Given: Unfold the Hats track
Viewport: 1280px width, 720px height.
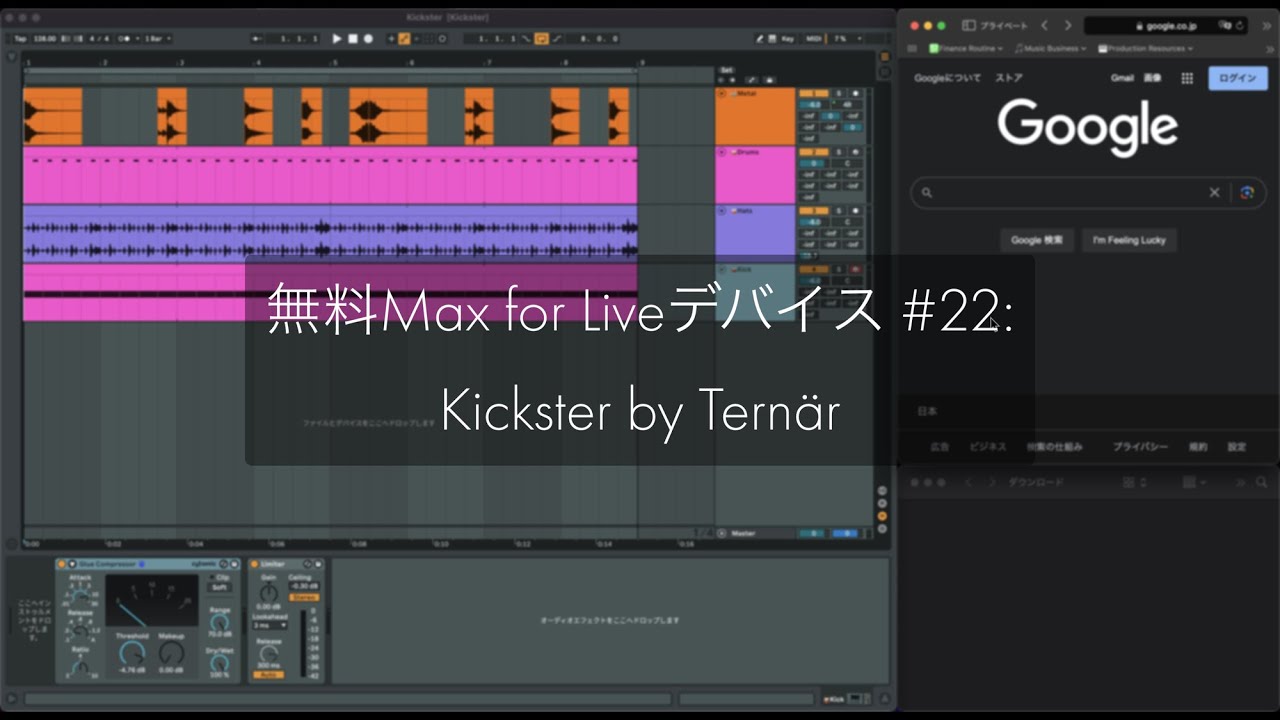Looking at the screenshot, I should click(722, 211).
